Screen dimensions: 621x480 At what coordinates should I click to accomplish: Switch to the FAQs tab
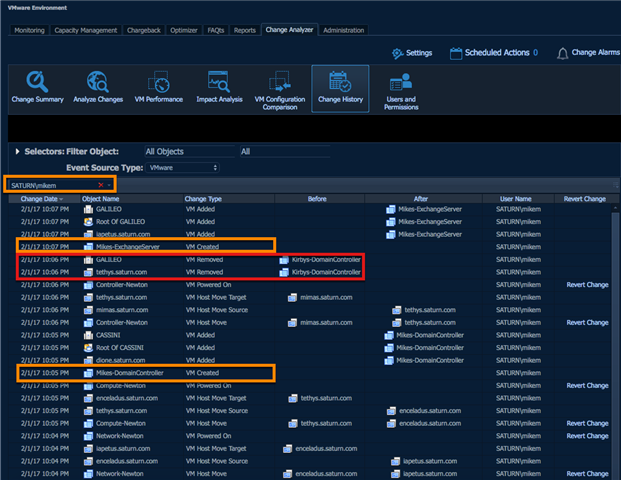click(216, 30)
